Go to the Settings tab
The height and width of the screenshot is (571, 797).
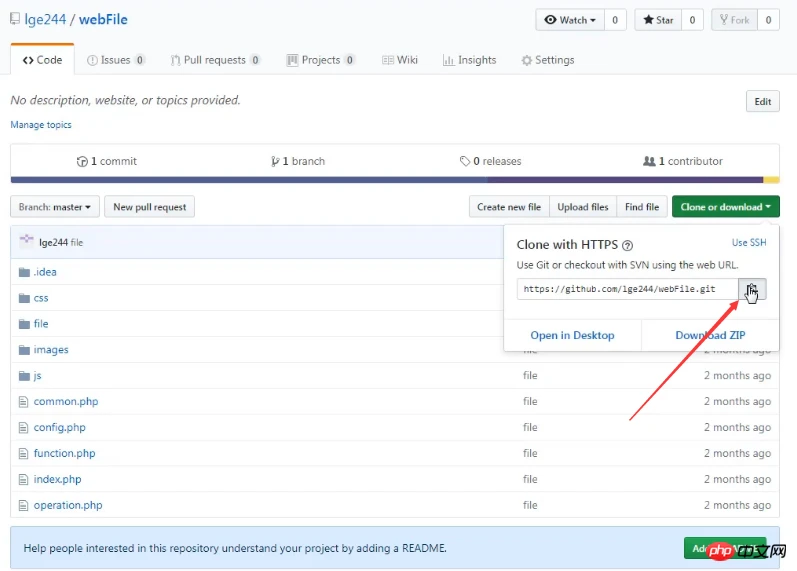(x=547, y=60)
